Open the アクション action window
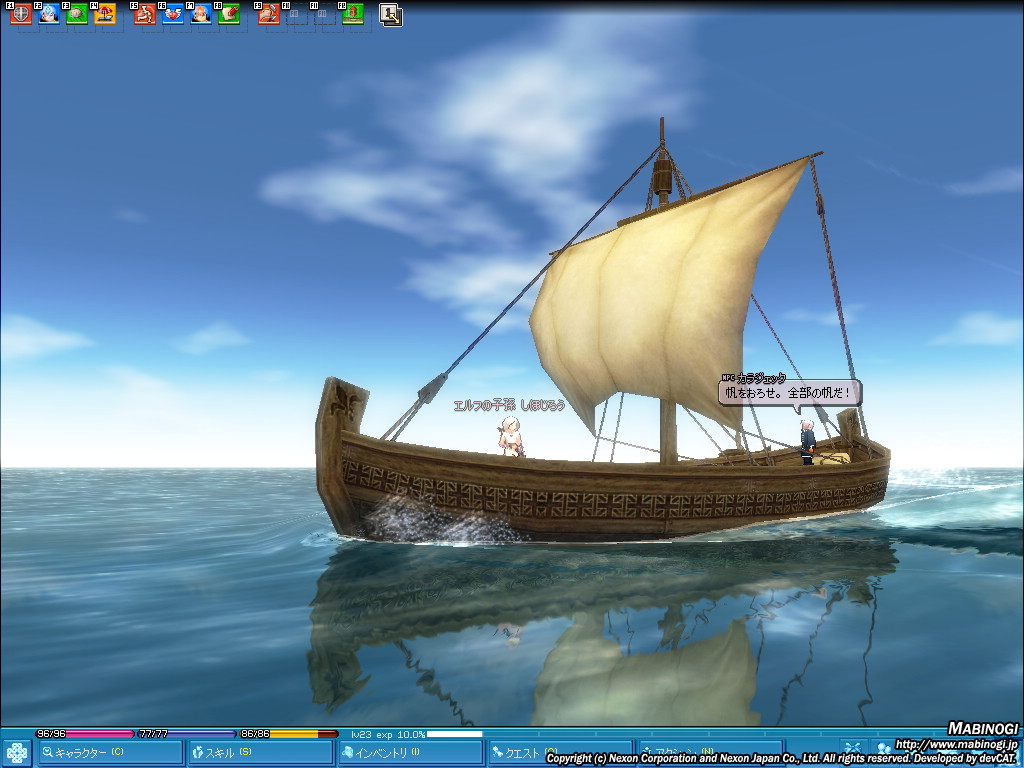Screen dimensions: 1024x768 click(x=711, y=753)
